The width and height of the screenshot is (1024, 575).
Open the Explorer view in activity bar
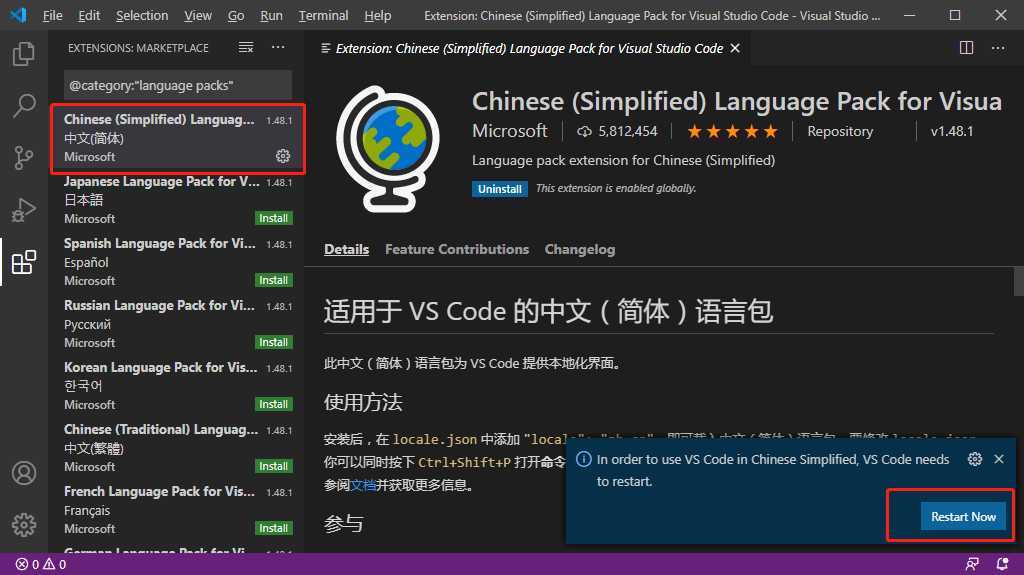pyautogui.click(x=24, y=54)
